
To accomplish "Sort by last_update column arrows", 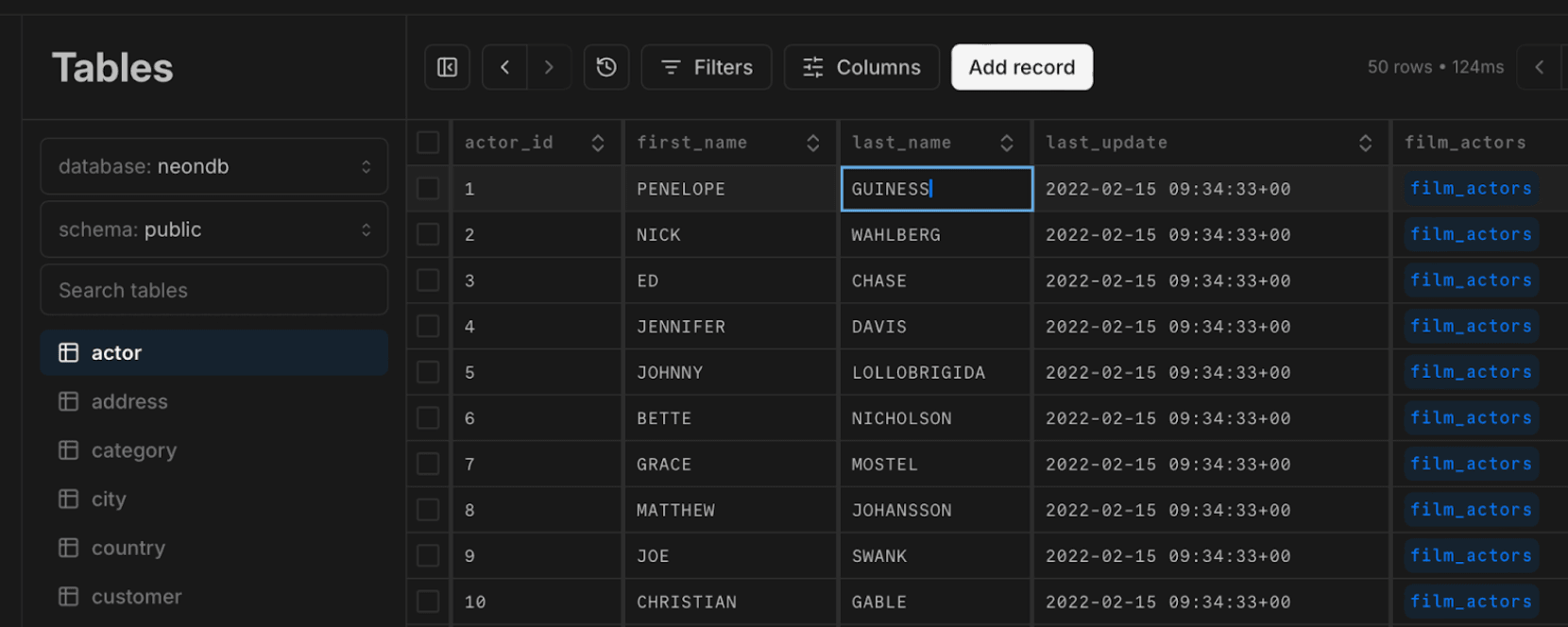I will click(x=1365, y=143).
